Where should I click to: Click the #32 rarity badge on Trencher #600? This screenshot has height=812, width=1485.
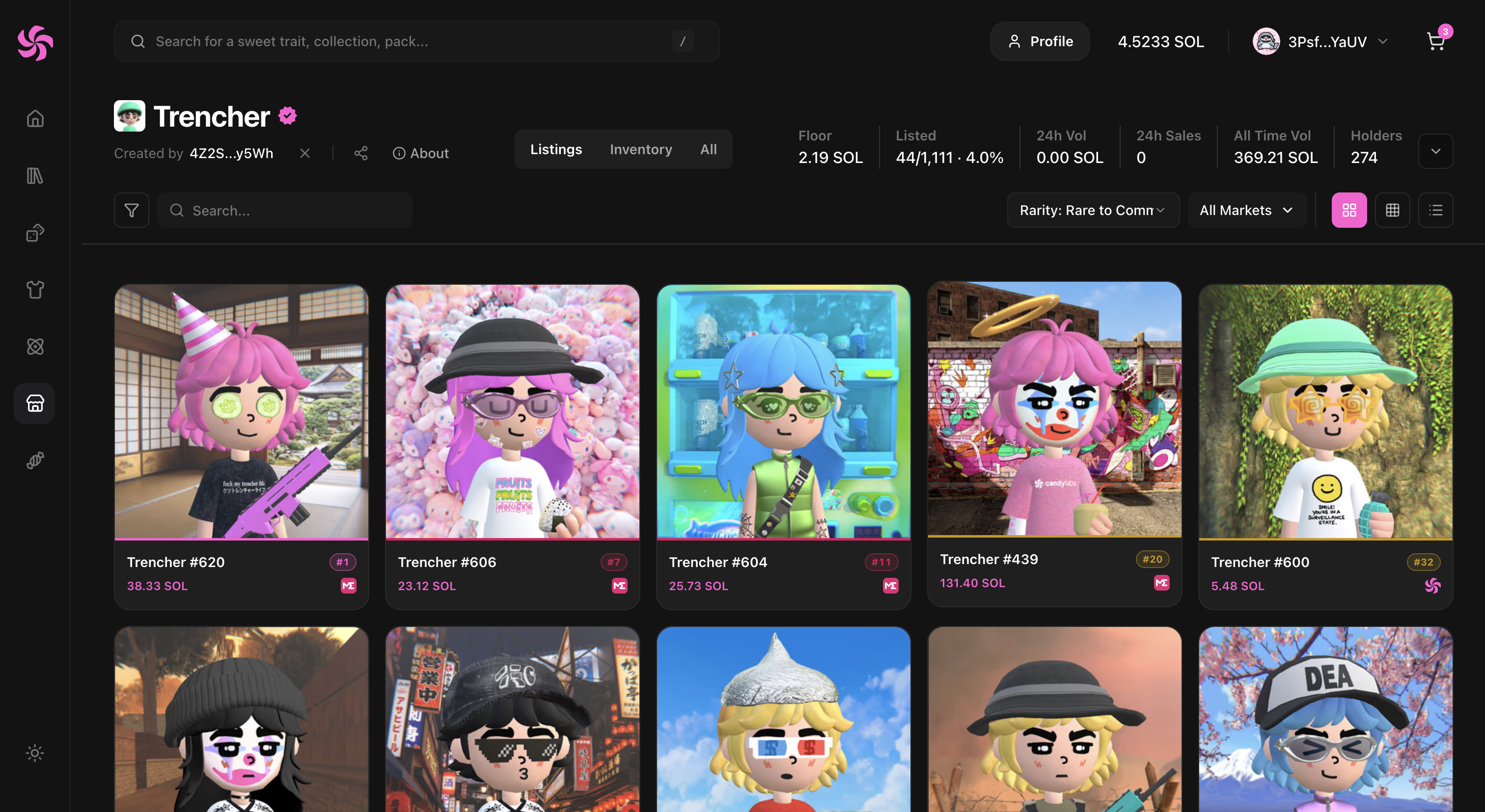1423,562
